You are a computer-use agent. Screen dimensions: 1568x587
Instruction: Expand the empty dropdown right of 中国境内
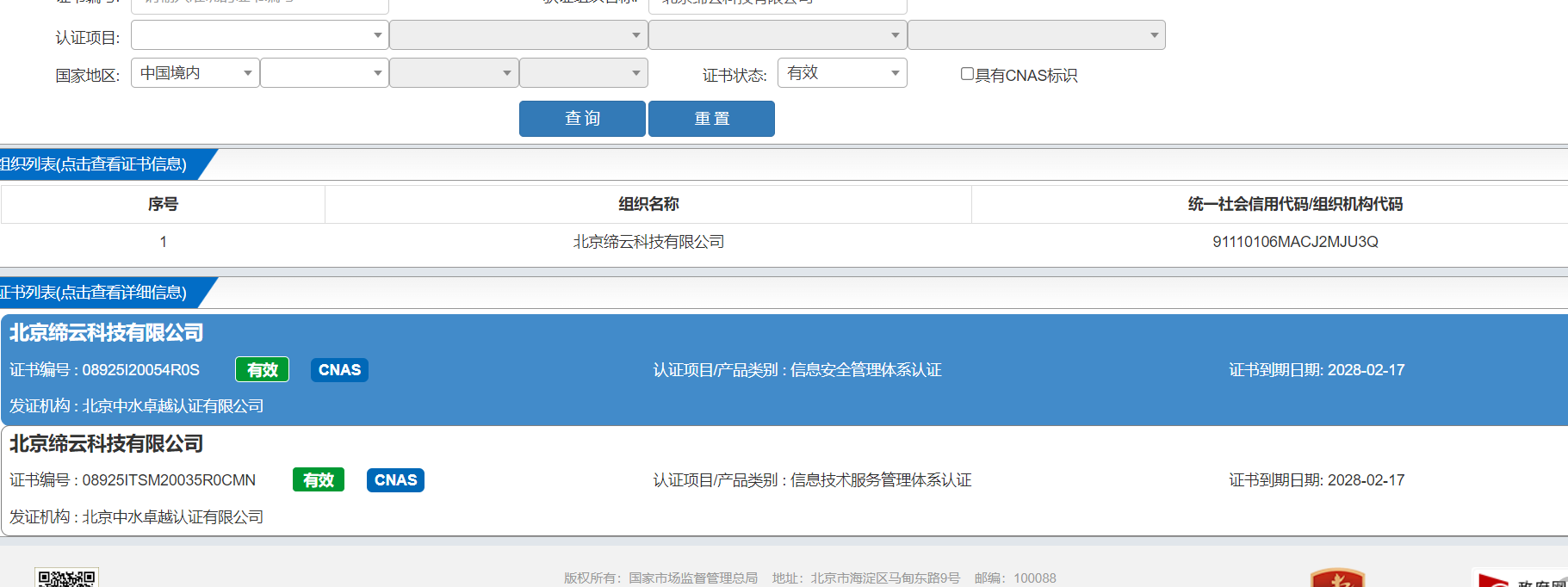(x=324, y=72)
